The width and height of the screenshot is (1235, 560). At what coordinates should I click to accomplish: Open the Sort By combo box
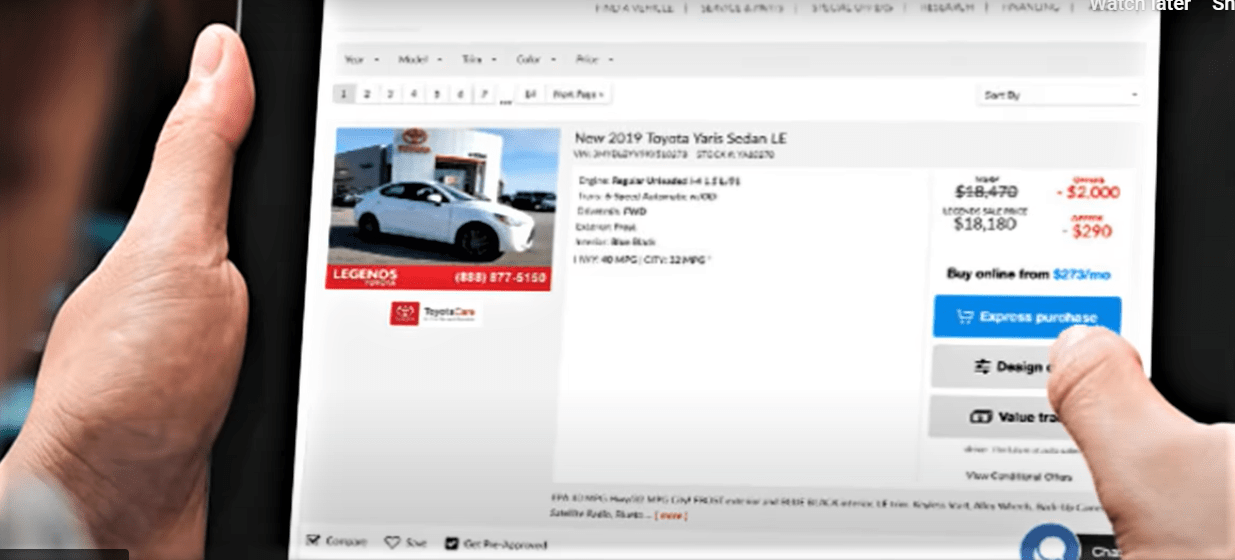tap(1058, 95)
